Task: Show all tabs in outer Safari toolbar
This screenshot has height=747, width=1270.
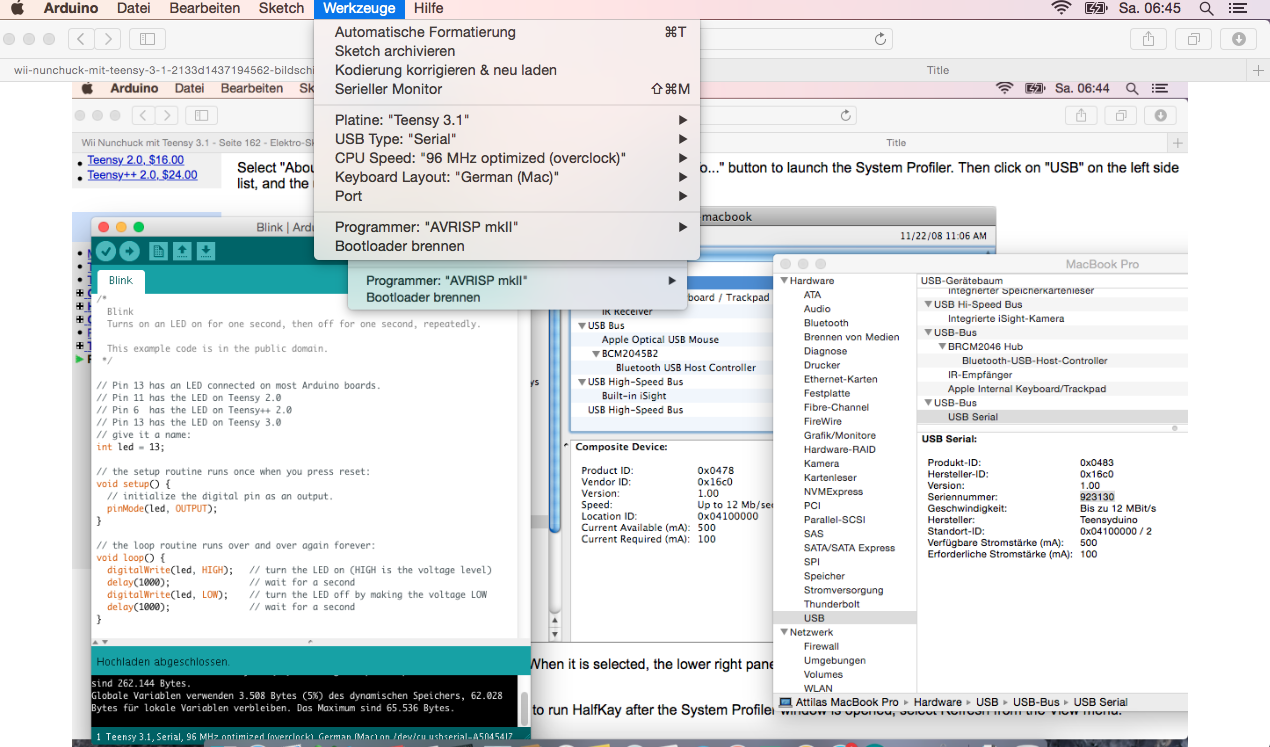Action: (x=1193, y=38)
